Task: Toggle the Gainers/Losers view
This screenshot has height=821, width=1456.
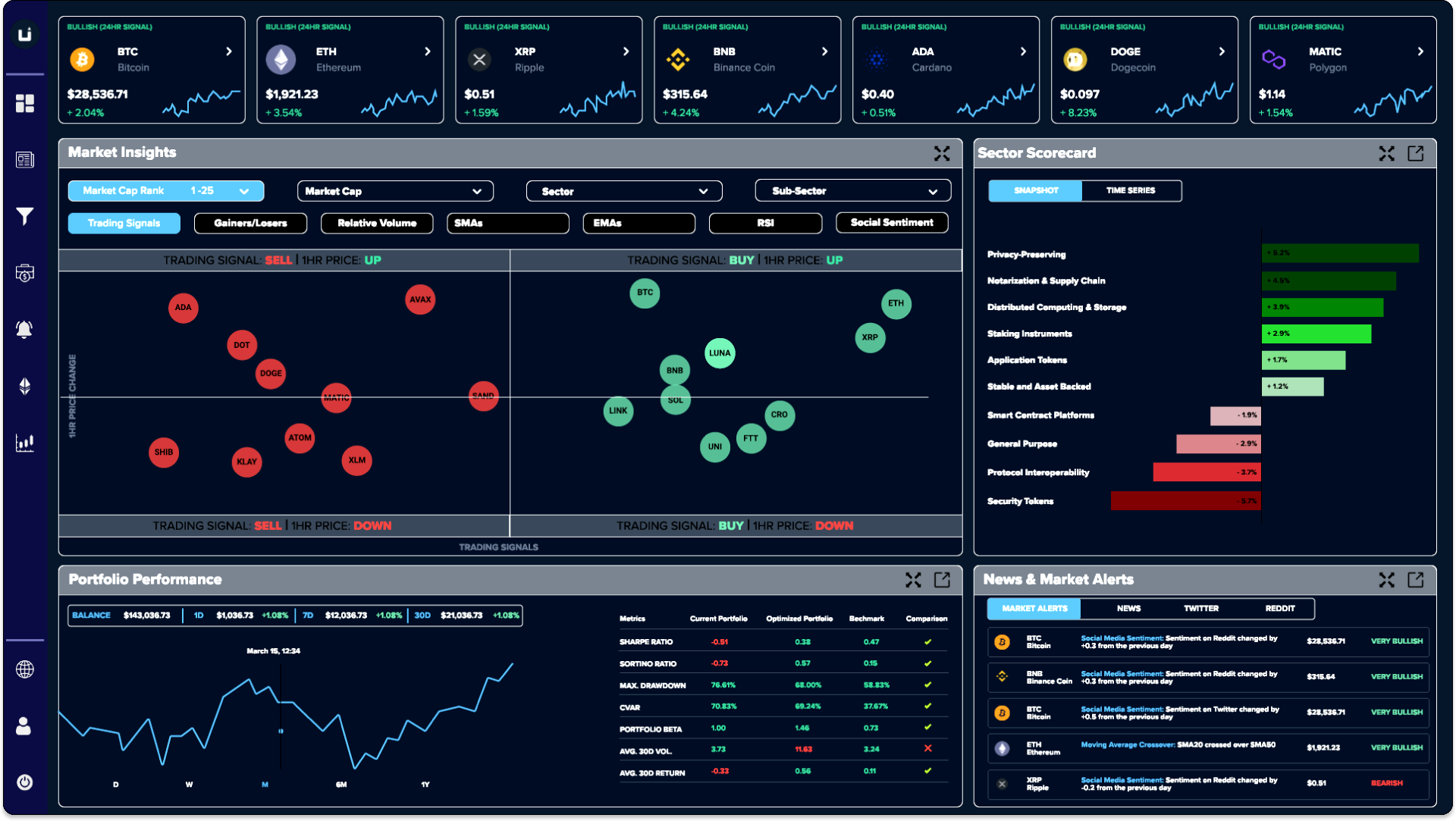Action: pos(250,223)
